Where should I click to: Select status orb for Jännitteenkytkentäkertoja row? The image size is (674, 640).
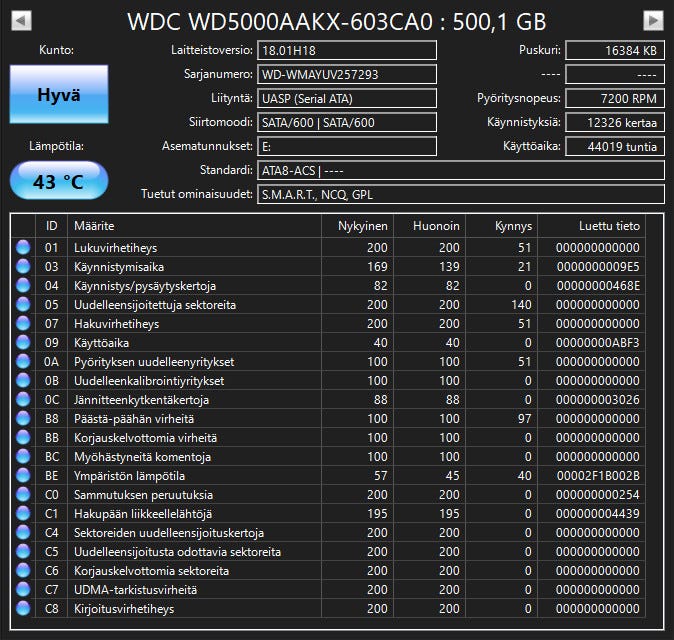(23, 400)
